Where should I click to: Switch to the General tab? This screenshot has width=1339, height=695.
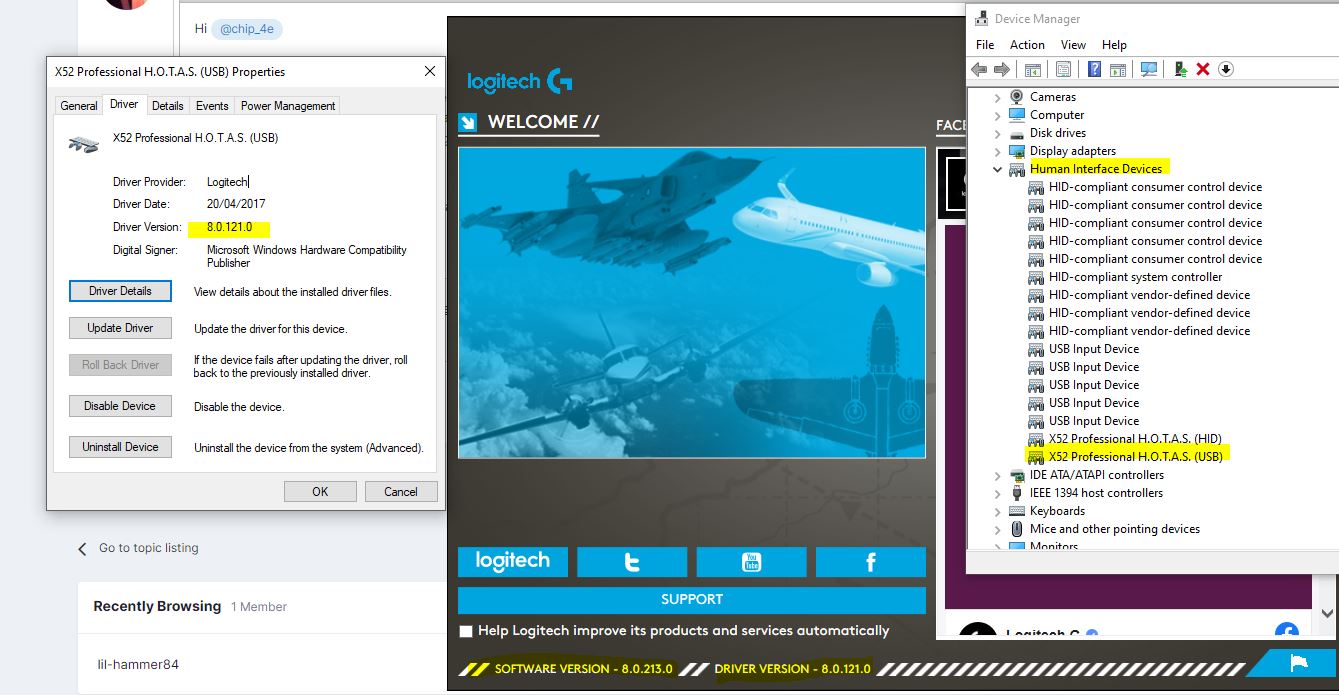click(x=79, y=106)
